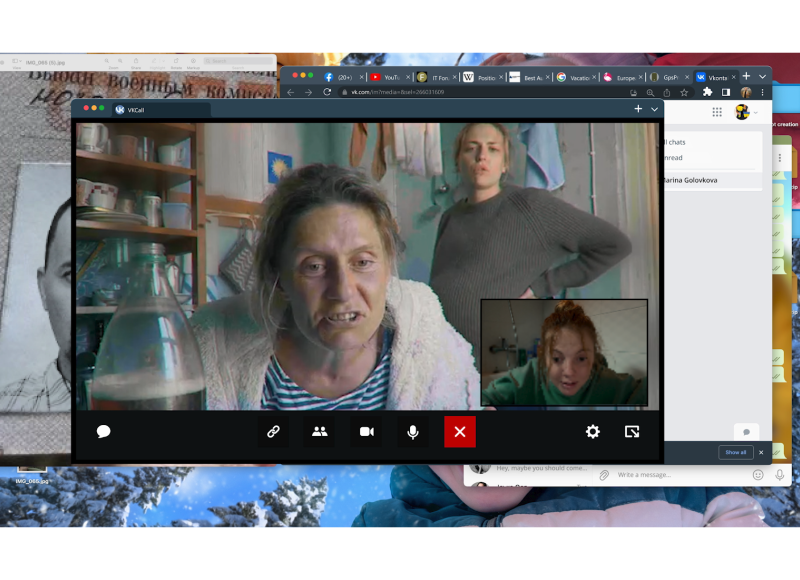Viewport: 800px width, 580px height.
Task: Open the Chrome profile avatar
Action: click(x=745, y=92)
